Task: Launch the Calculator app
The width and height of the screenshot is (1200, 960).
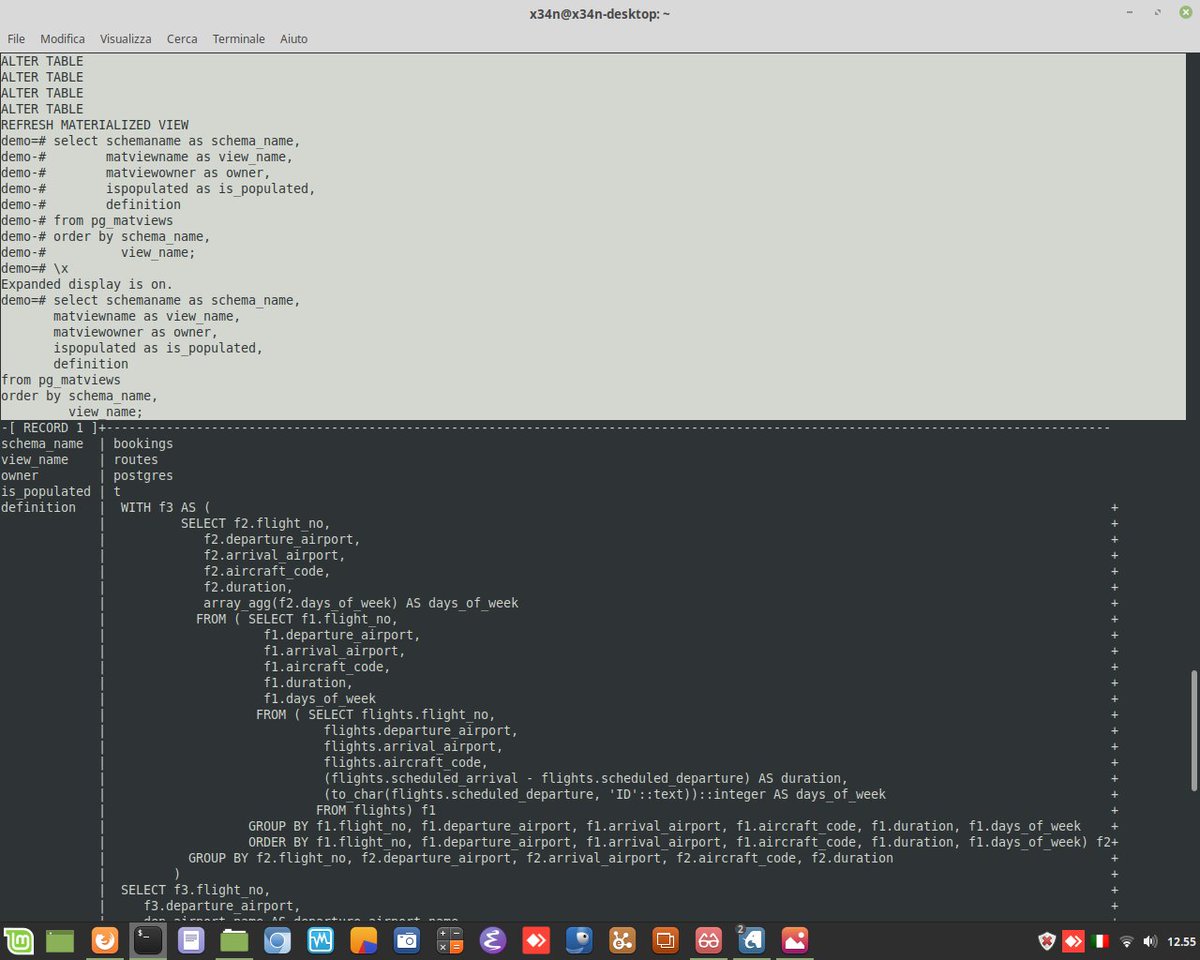Action: 449,940
